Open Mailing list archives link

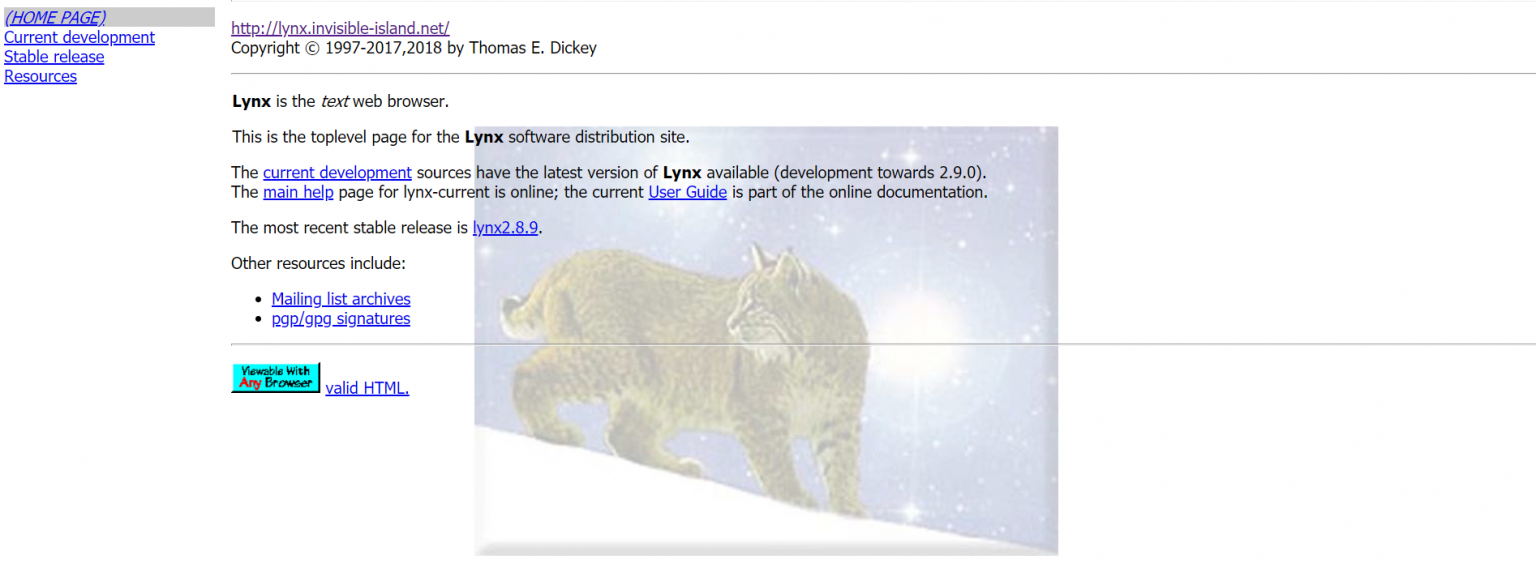[341, 299]
